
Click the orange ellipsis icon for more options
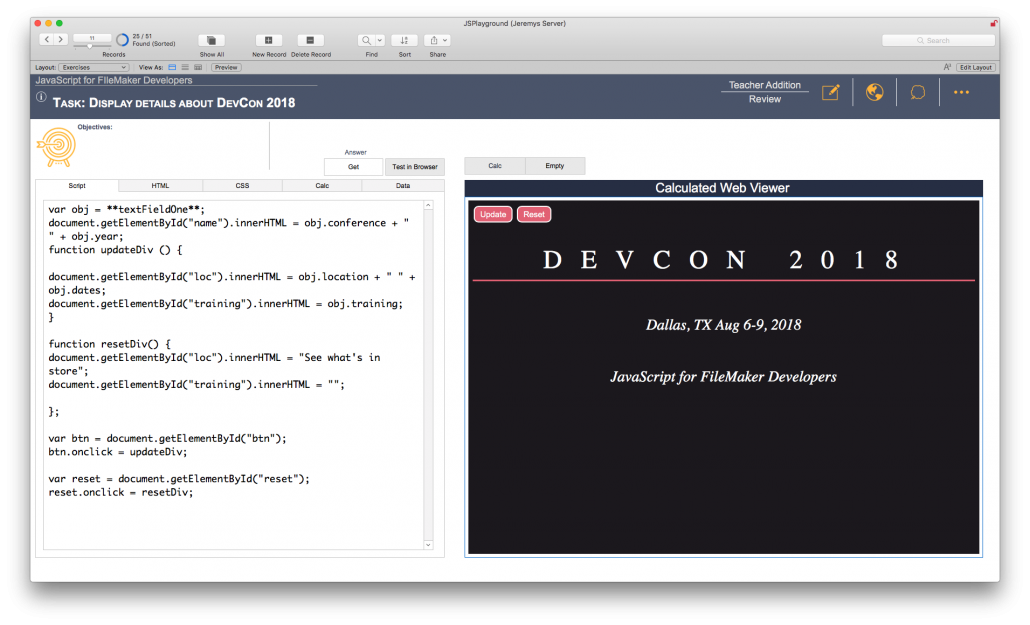(961, 92)
